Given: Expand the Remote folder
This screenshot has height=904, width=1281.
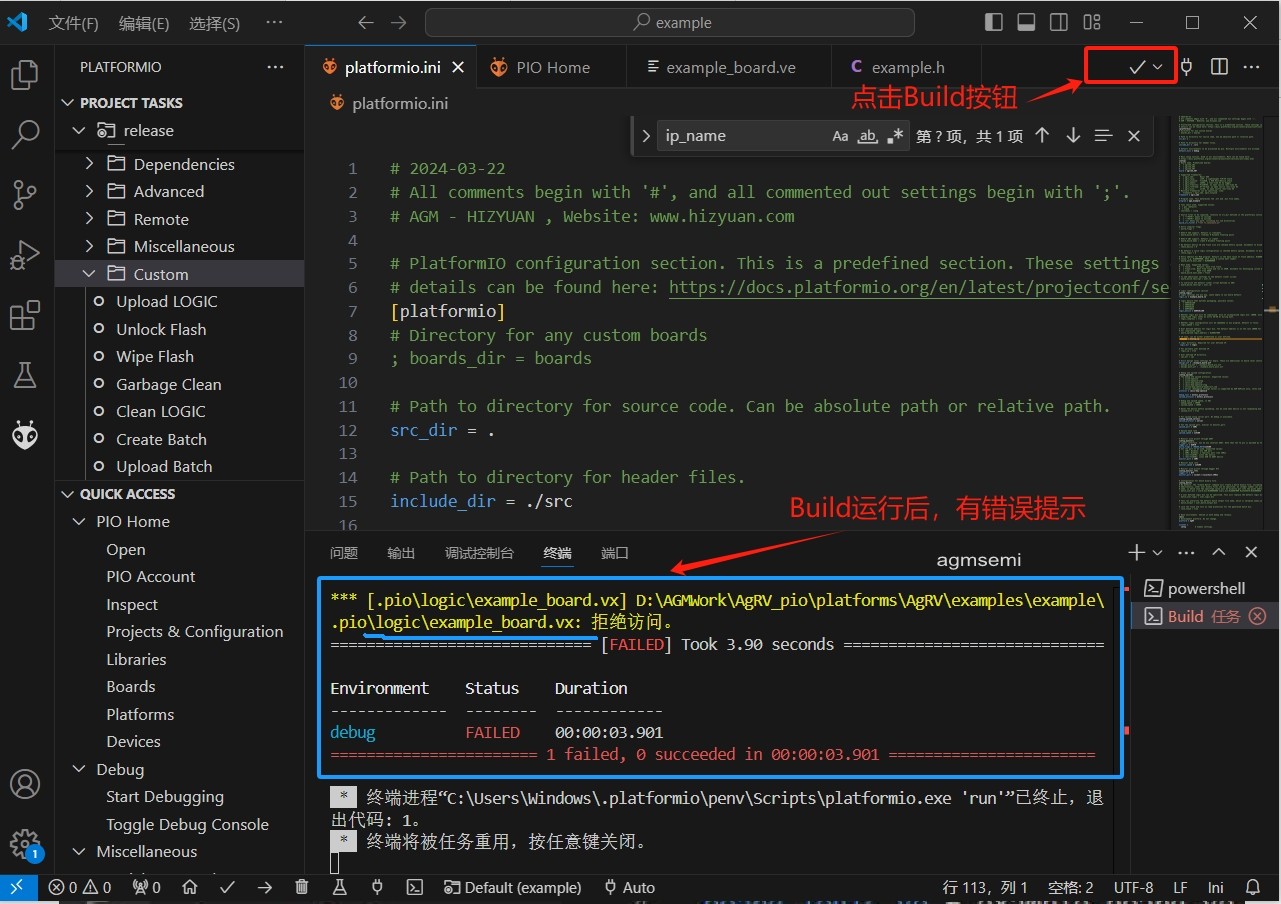Looking at the screenshot, I should (90, 219).
